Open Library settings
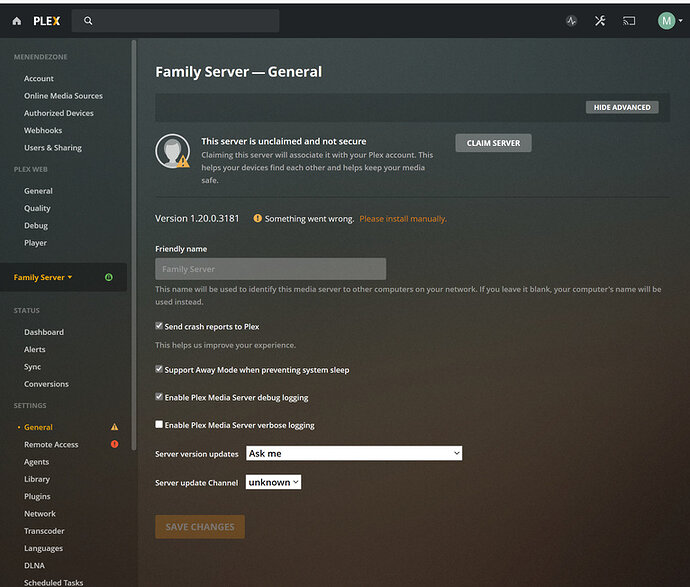The height and width of the screenshot is (587, 690). (x=37, y=479)
